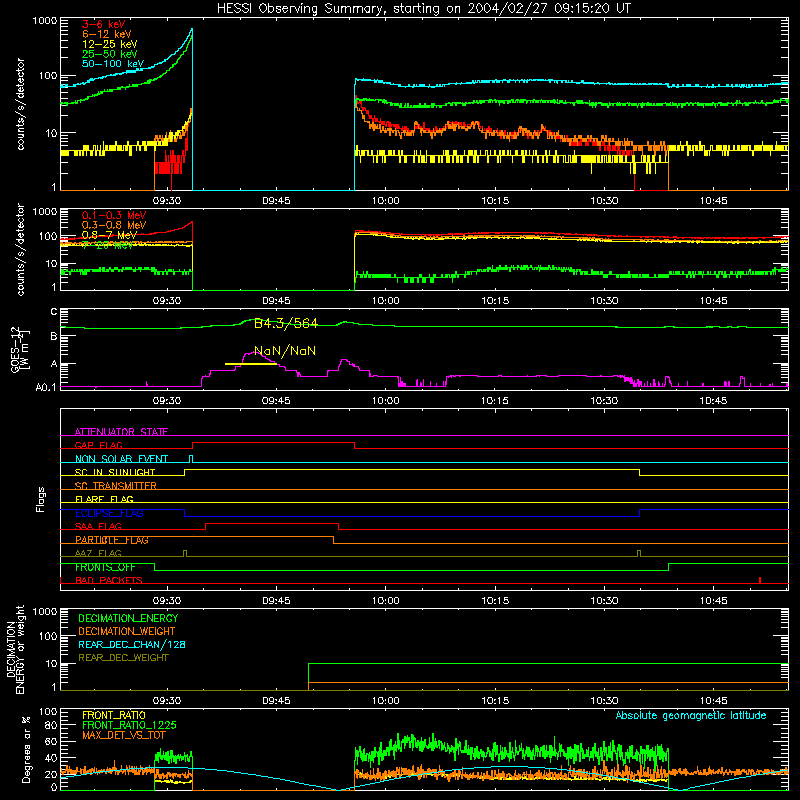
Task: Select the GOES-12 axis label
Action: (x=19, y=349)
